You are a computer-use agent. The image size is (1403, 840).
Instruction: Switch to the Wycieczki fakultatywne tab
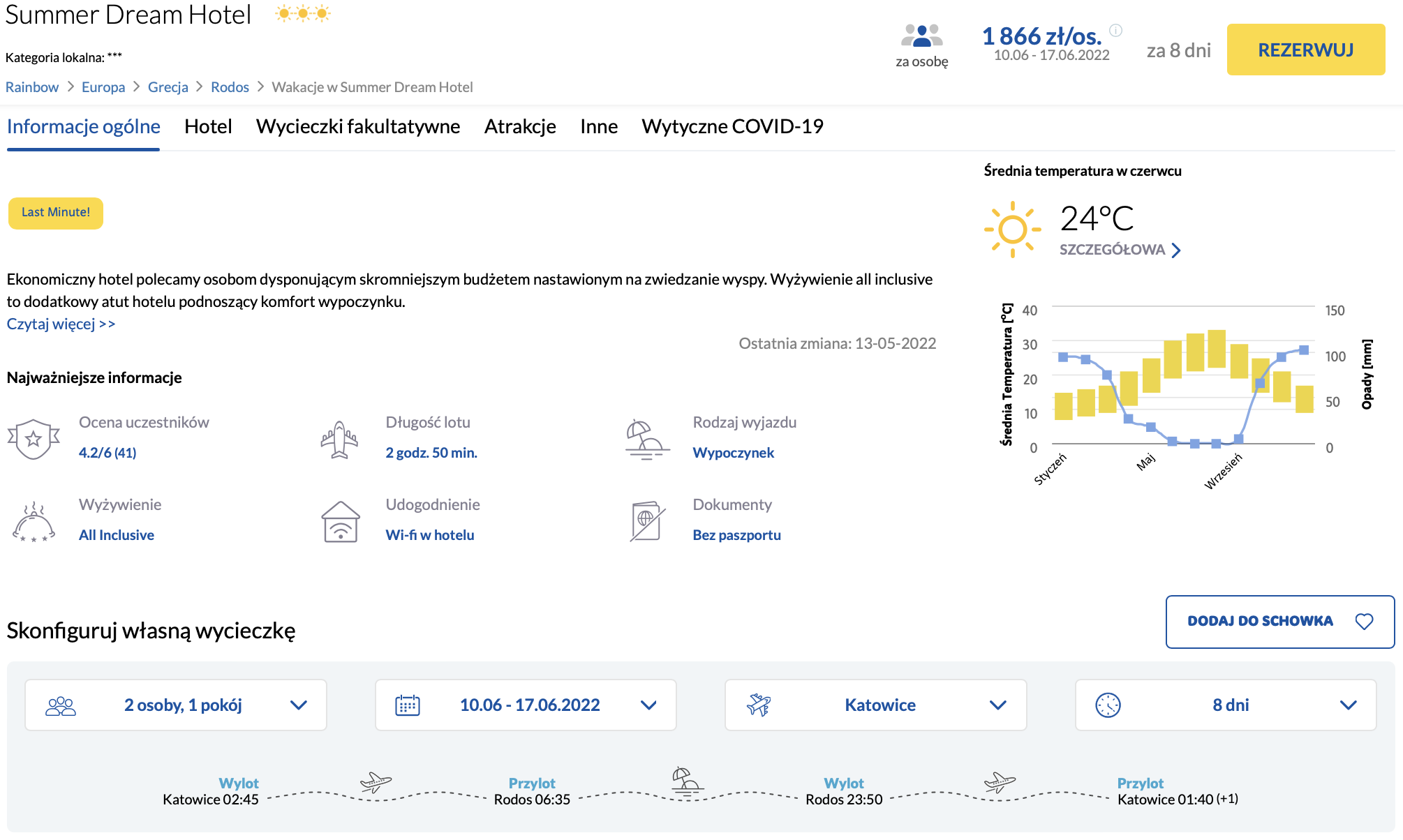[x=358, y=126]
